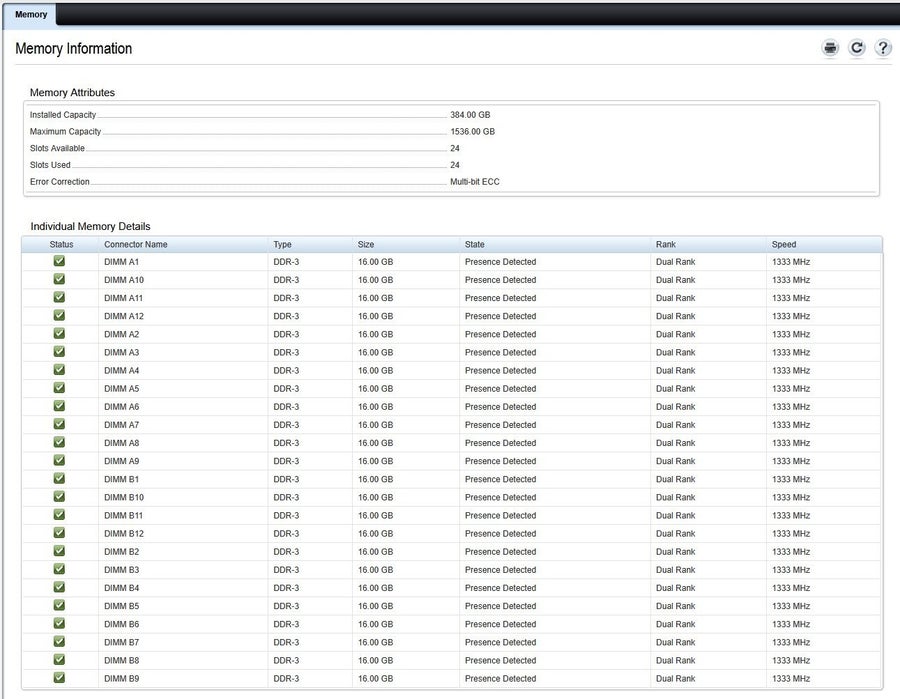Sort by the Speed column header
The height and width of the screenshot is (699, 900).
click(x=783, y=244)
